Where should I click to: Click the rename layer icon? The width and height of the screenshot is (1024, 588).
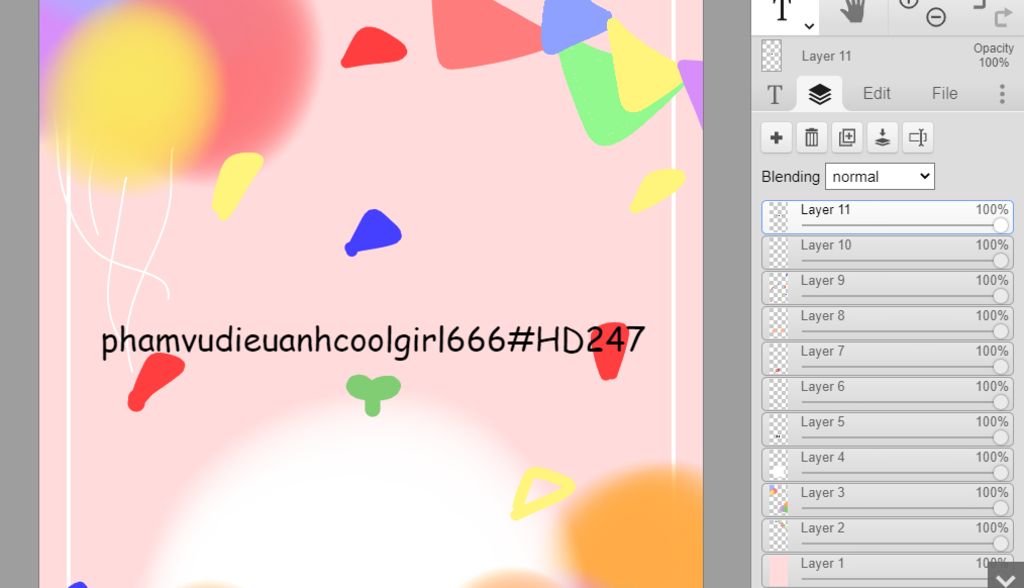918,138
